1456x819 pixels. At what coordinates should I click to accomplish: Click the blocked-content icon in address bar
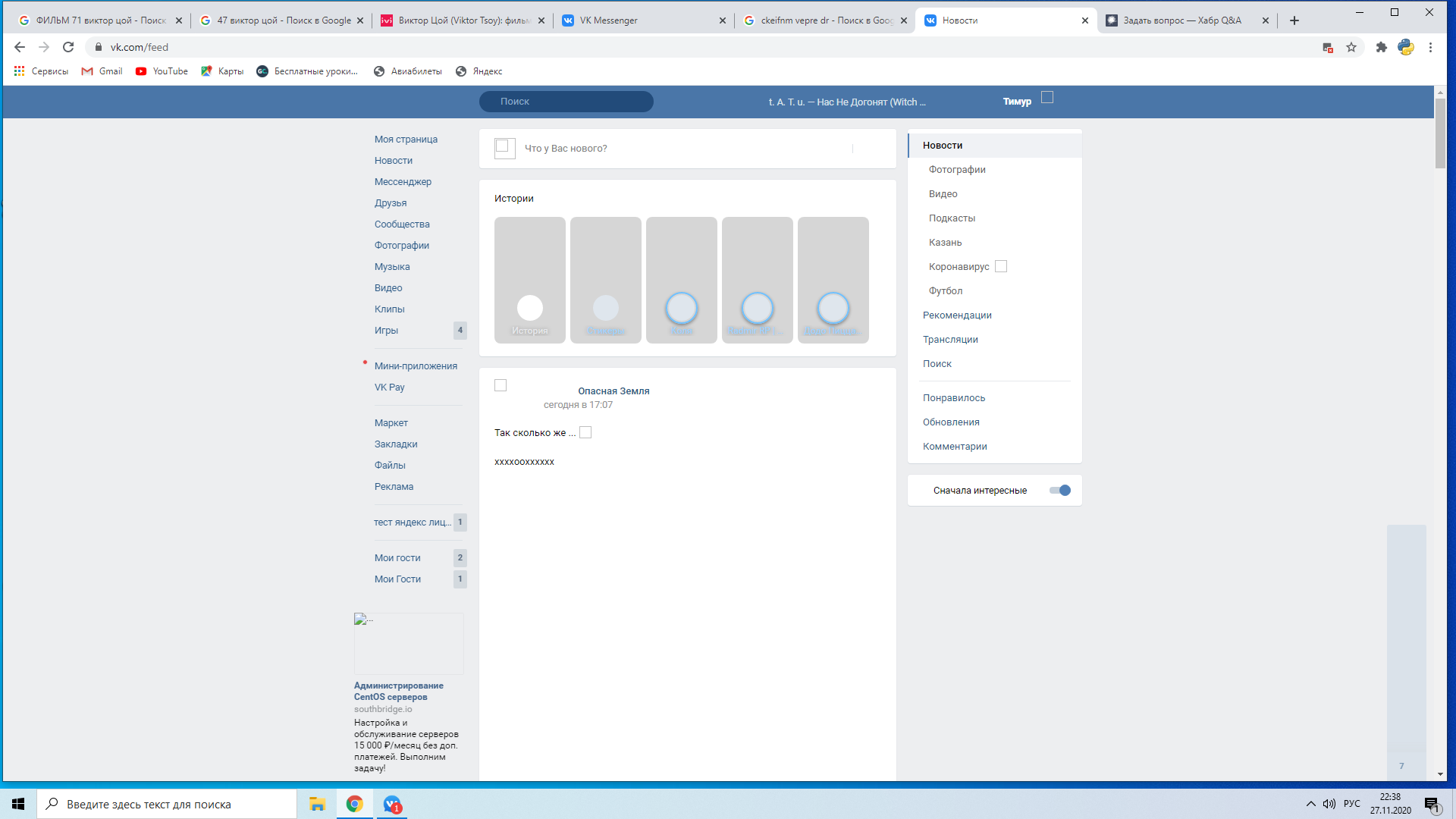tap(1327, 47)
